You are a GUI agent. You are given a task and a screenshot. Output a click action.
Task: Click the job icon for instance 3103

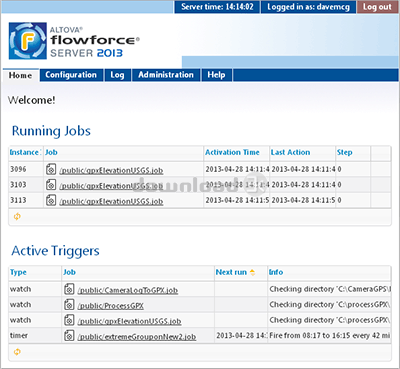click(51, 185)
